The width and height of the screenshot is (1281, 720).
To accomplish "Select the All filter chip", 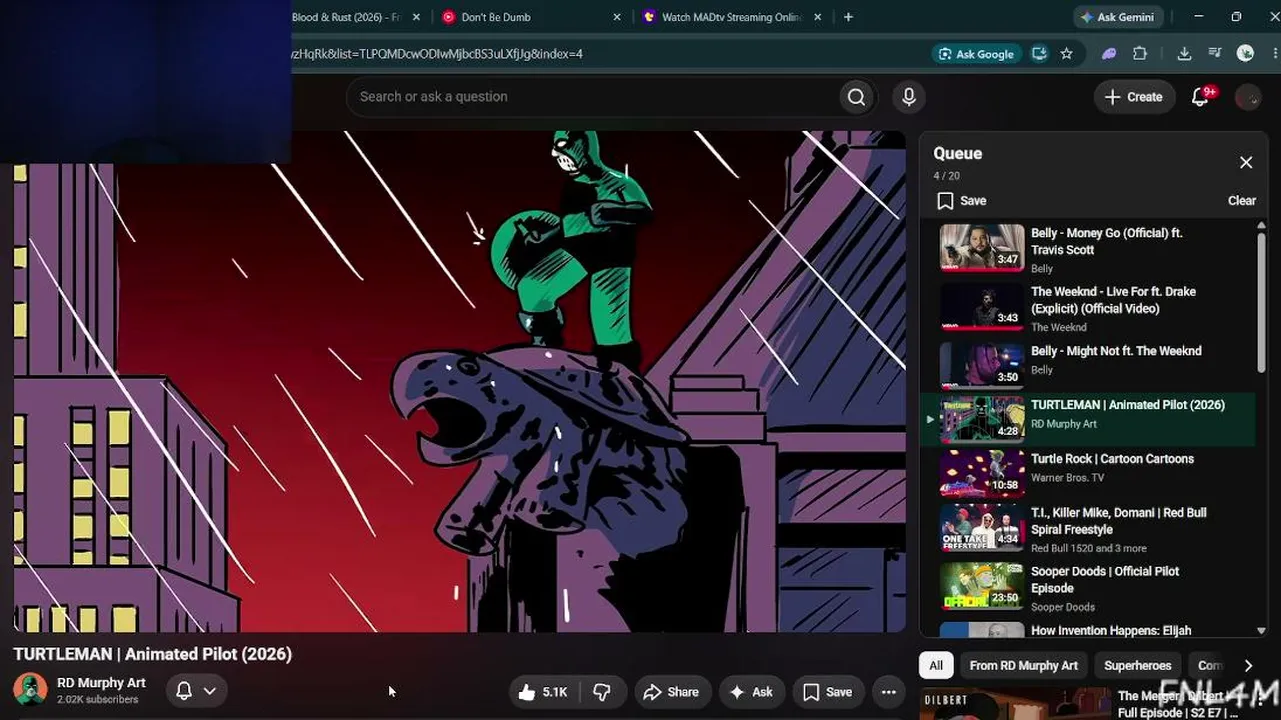I will click(936, 665).
